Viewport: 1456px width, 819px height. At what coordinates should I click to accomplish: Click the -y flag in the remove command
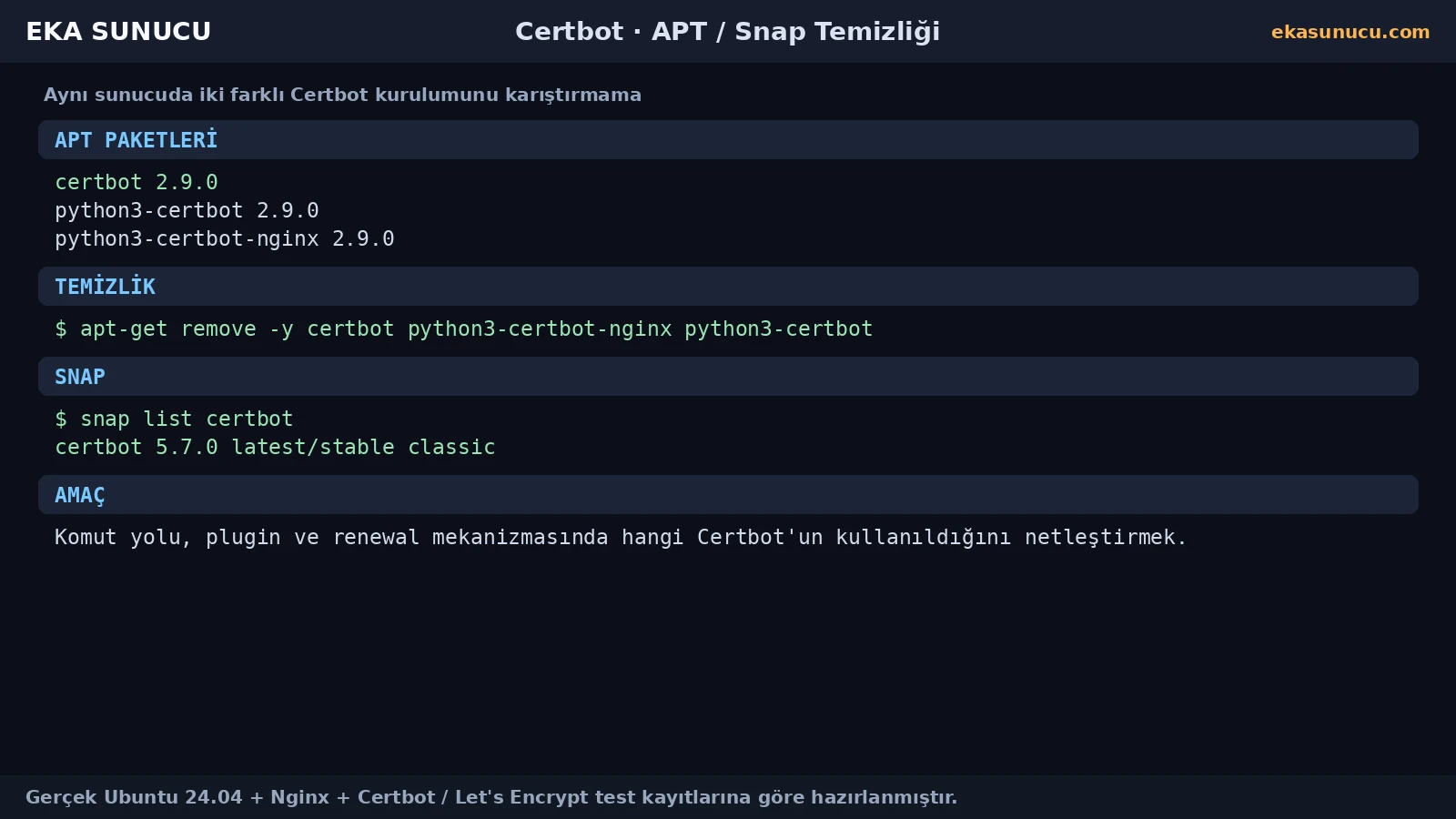point(281,329)
